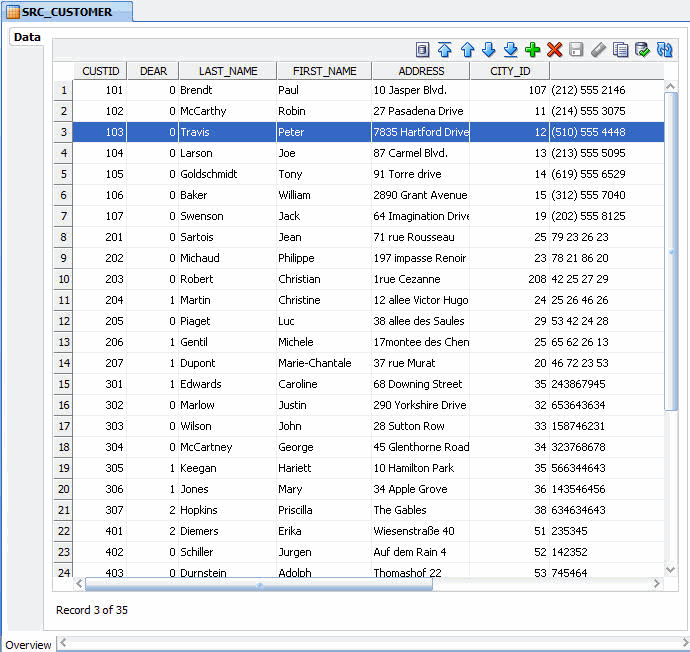The image size is (690, 652).
Task: Delete the selected row with red X
Action: click(x=554, y=50)
